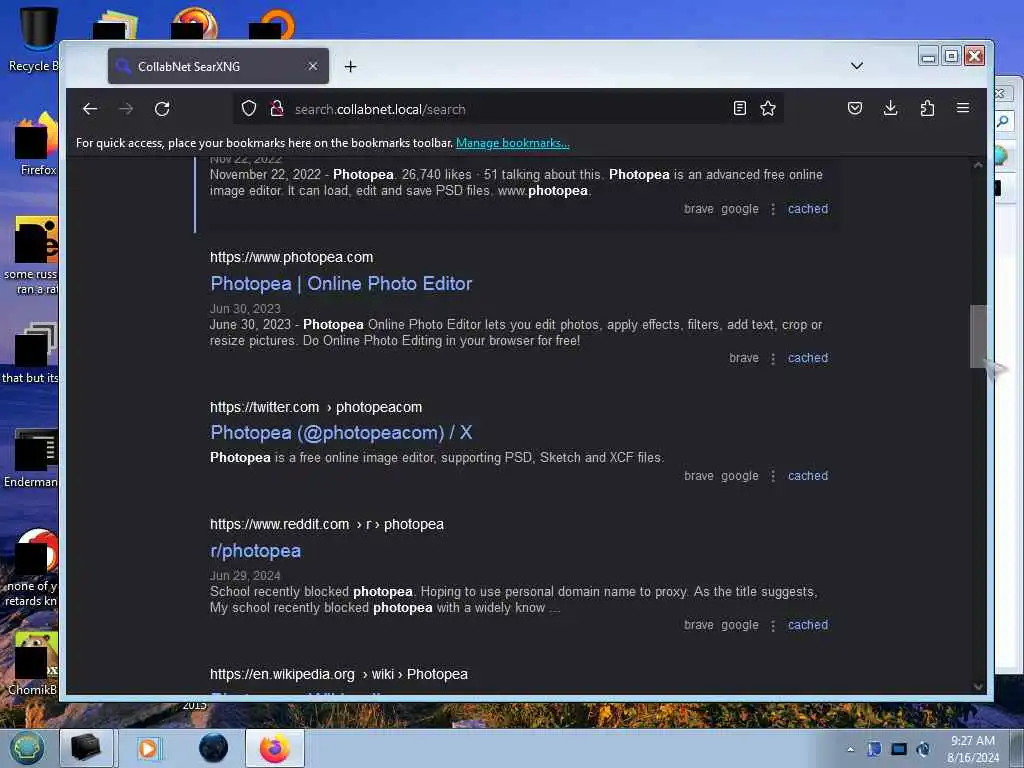Click the scrollbar up arrow
The image size is (1024, 768).
coord(978,165)
